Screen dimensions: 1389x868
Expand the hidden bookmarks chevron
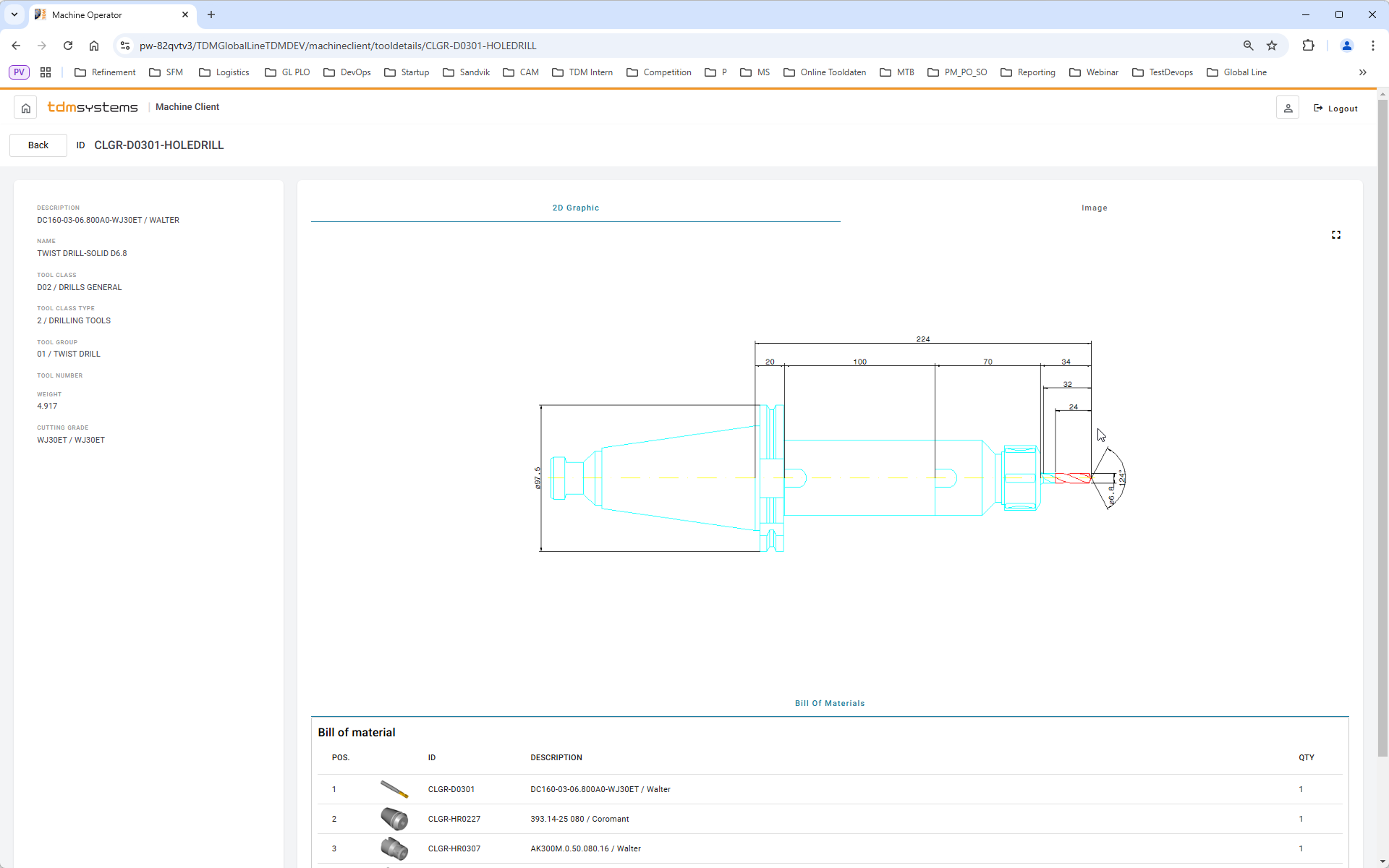point(1362,72)
